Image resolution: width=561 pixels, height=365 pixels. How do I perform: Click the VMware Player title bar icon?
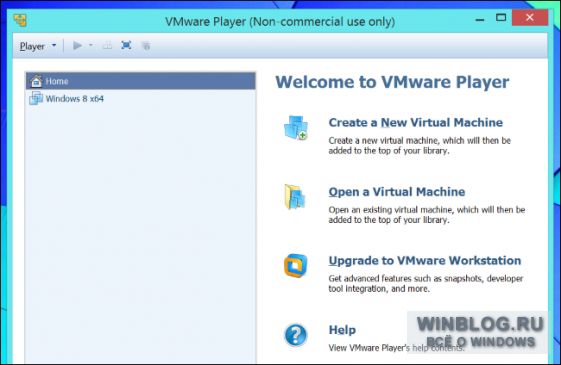click(20, 20)
